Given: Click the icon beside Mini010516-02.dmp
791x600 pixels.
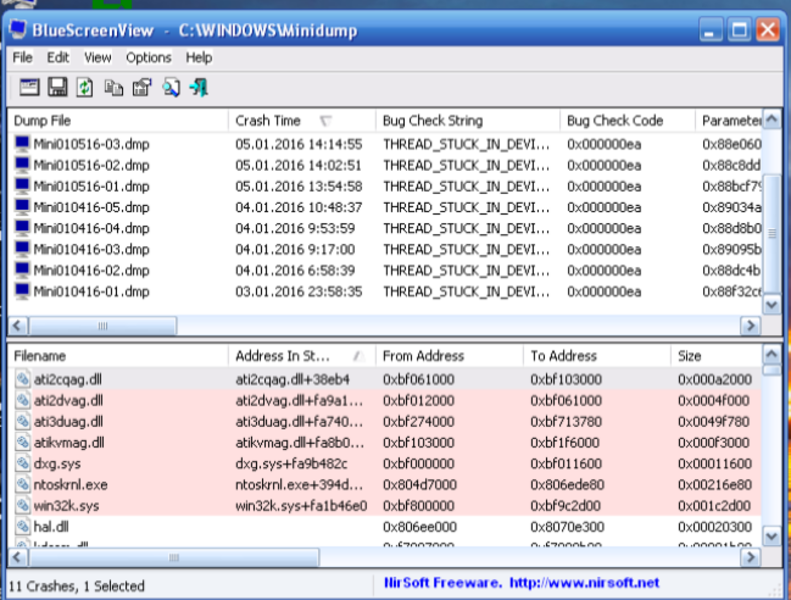Looking at the screenshot, I should click(x=22, y=165).
